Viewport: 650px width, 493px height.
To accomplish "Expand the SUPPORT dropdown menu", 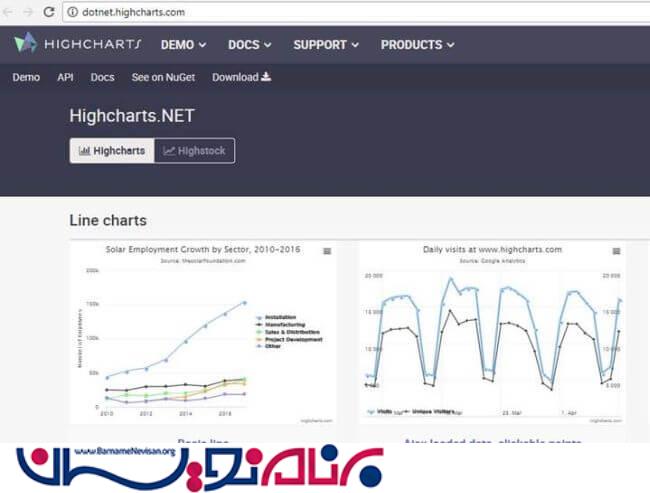I will (x=326, y=45).
